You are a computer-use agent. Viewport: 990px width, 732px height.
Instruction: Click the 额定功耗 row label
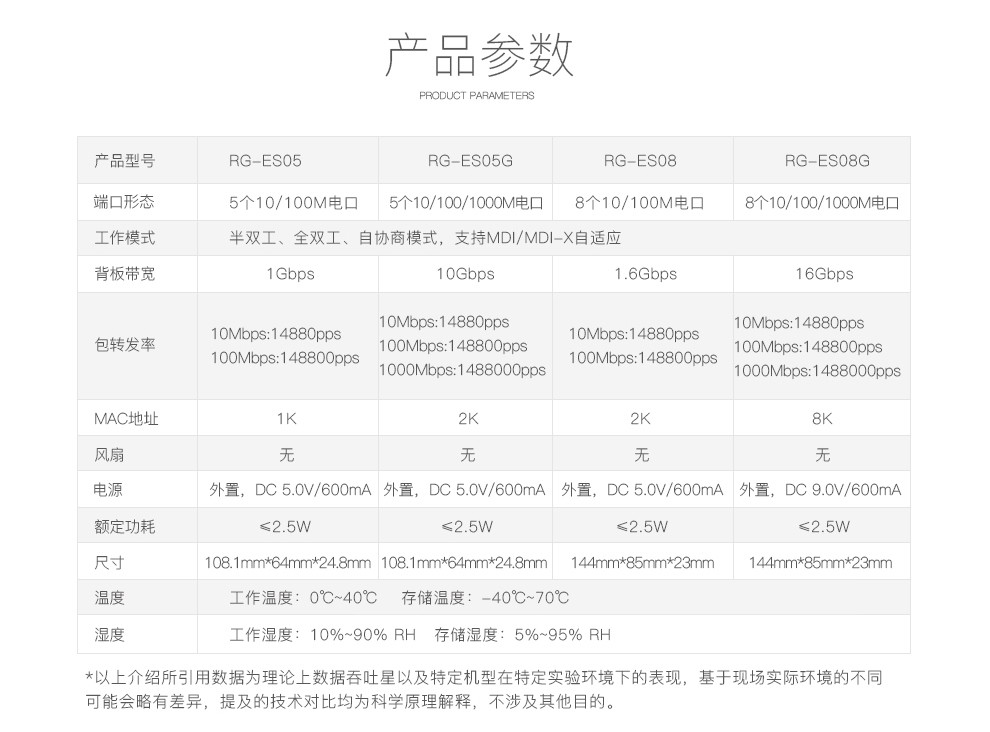pyautogui.click(x=125, y=526)
